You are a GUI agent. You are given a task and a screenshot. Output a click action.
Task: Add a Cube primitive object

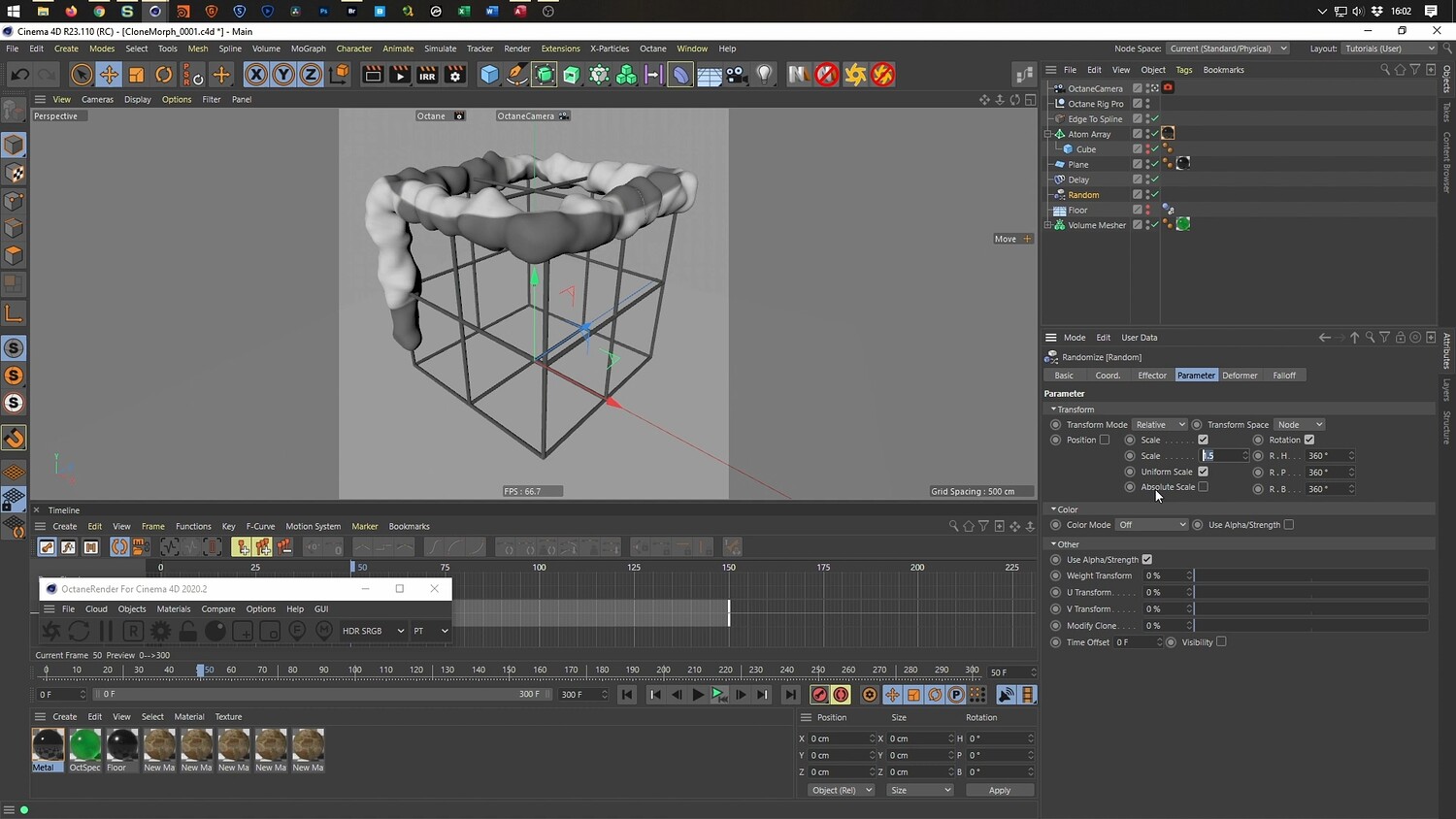490,75
